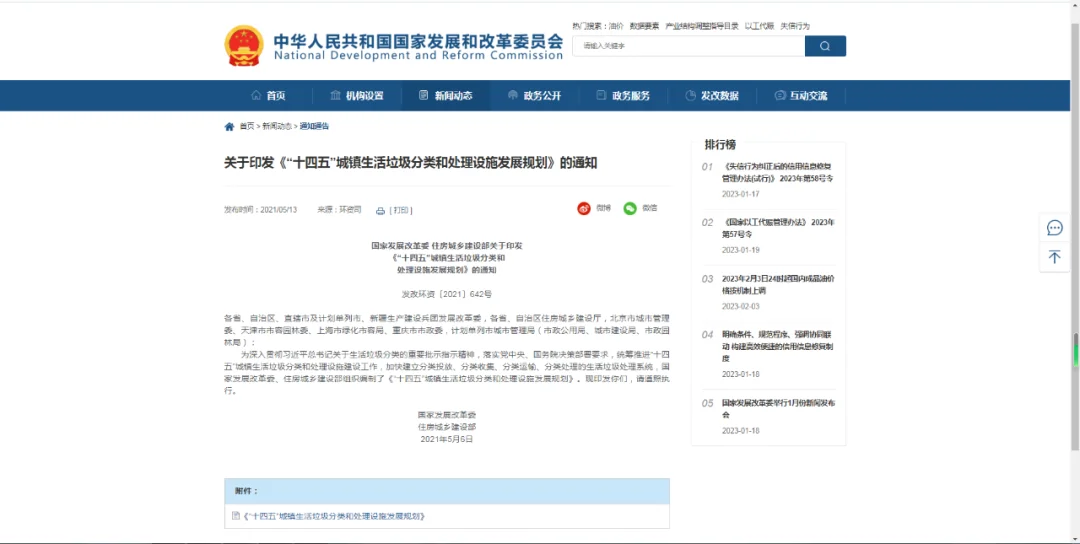Open the 政务服务 navigation menu

click(x=623, y=96)
